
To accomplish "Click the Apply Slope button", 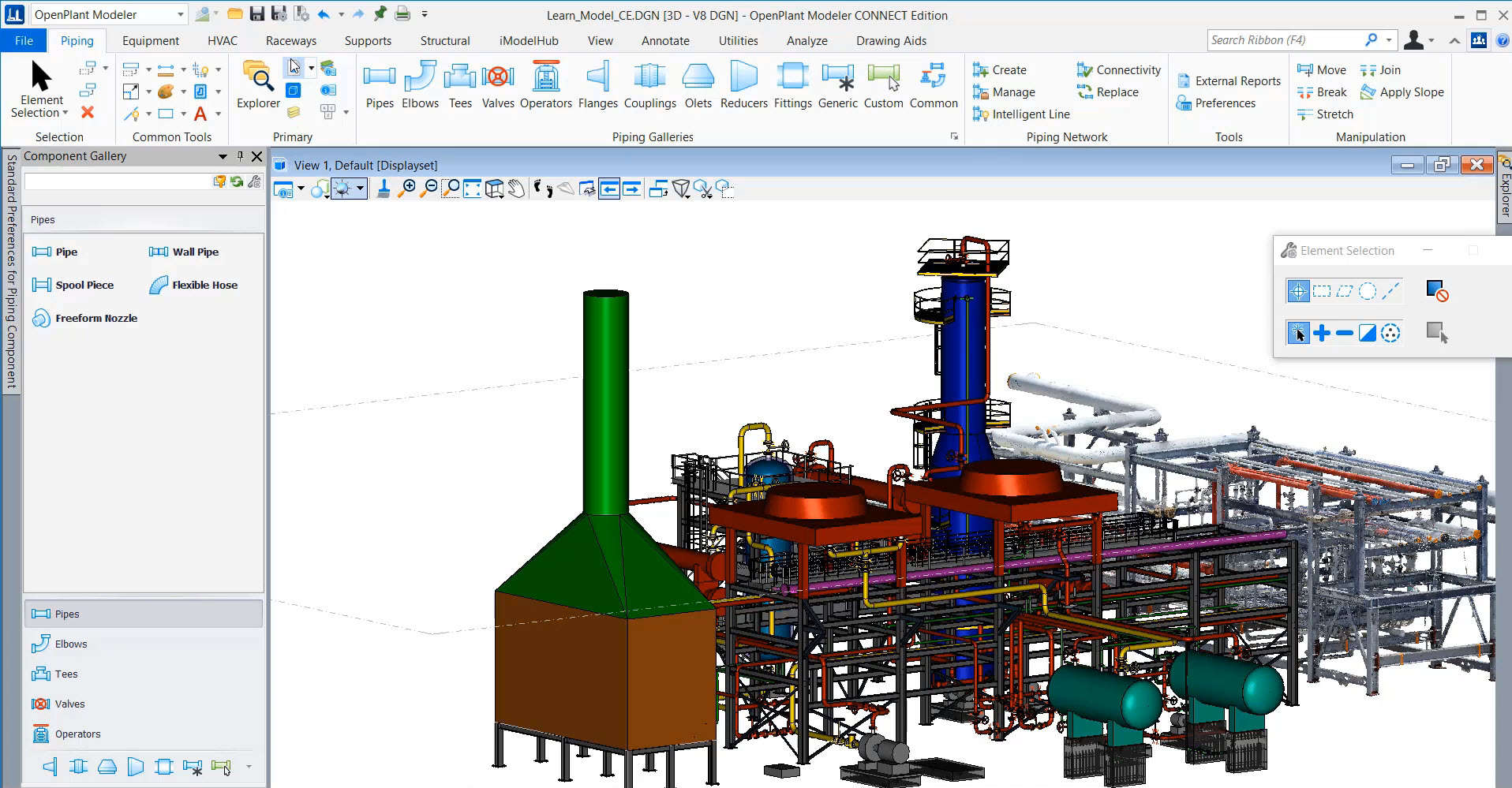I will [1402, 92].
